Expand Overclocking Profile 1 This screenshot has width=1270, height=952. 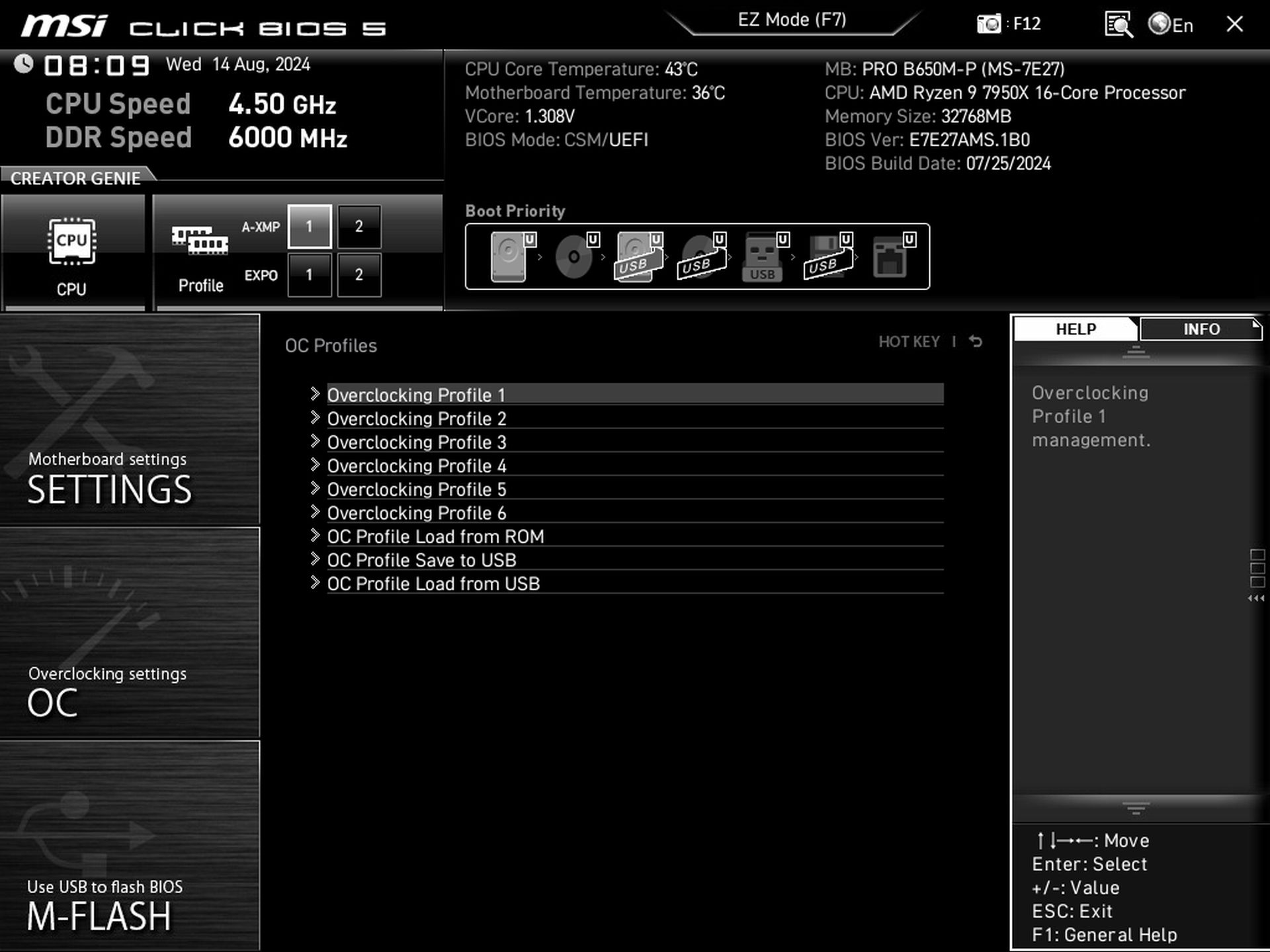point(416,395)
